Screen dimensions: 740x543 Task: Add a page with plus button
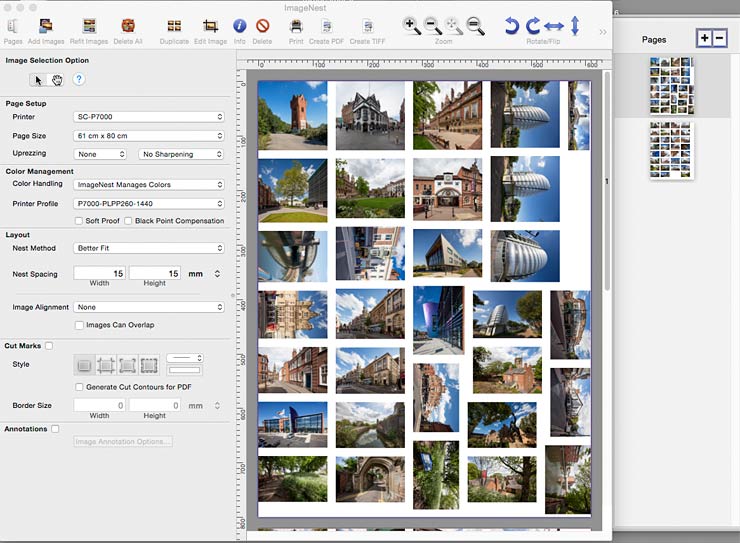[704, 38]
